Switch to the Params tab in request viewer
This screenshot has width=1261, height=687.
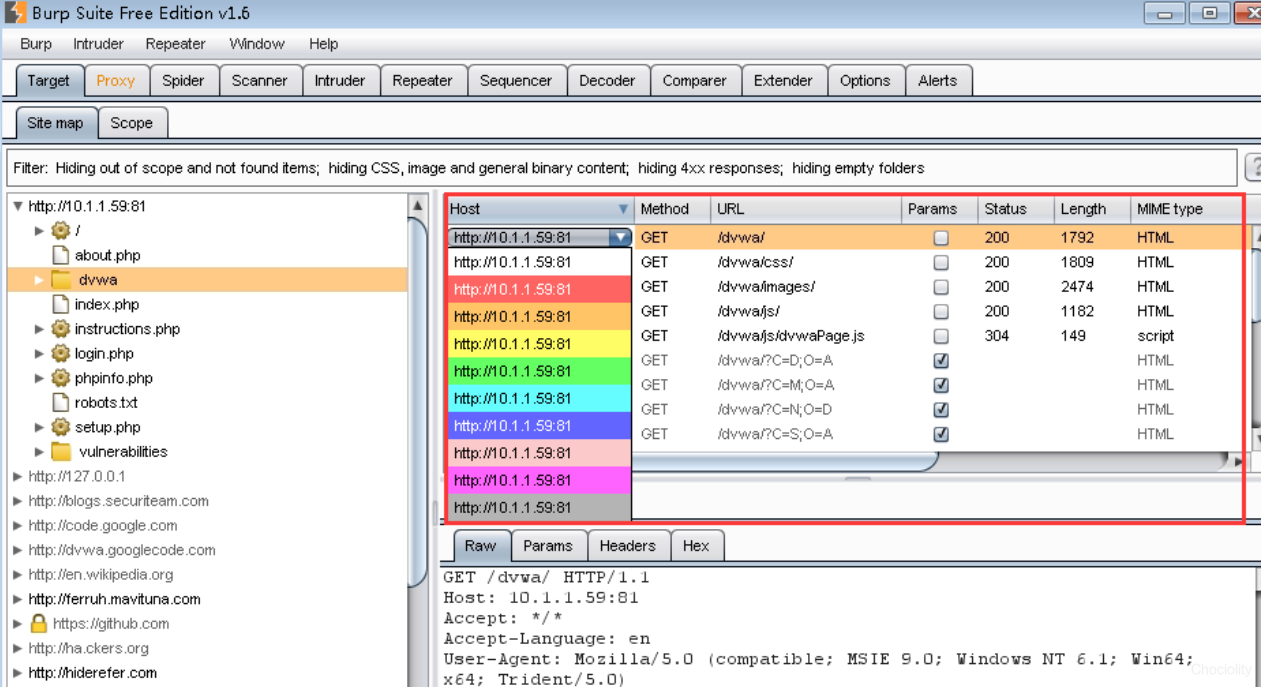point(548,546)
